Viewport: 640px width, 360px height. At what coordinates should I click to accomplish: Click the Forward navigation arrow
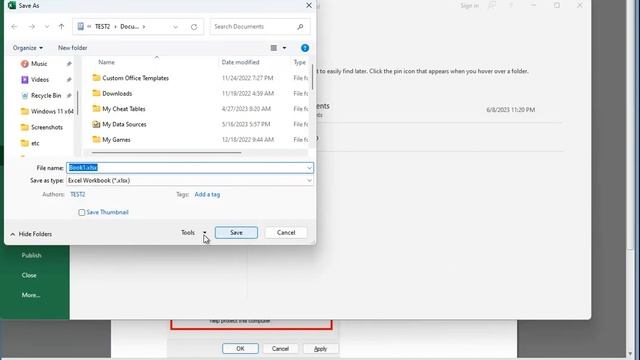tap(31, 27)
